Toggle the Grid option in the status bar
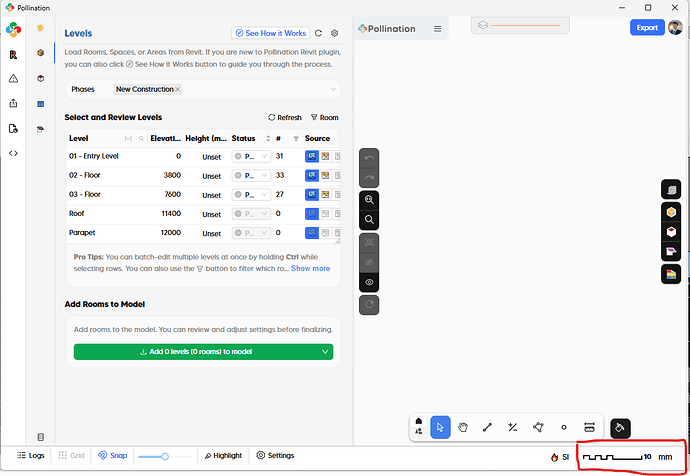The width and height of the screenshot is (690, 476). point(71,455)
